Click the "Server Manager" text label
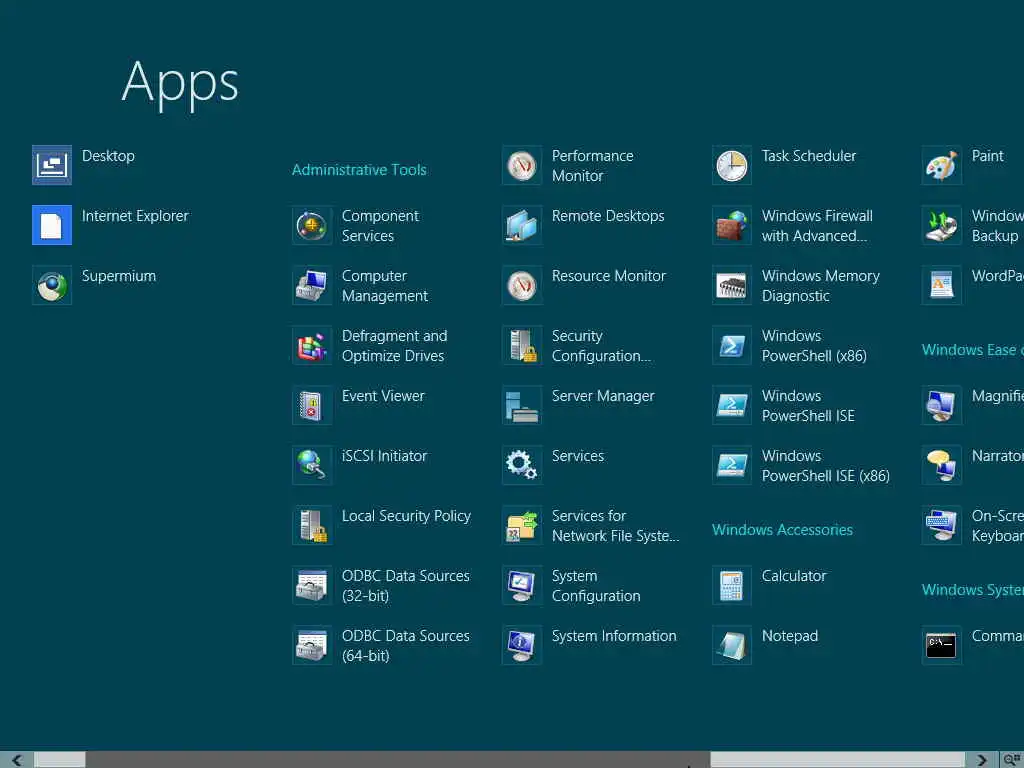The height and width of the screenshot is (768, 1024). coord(603,396)
